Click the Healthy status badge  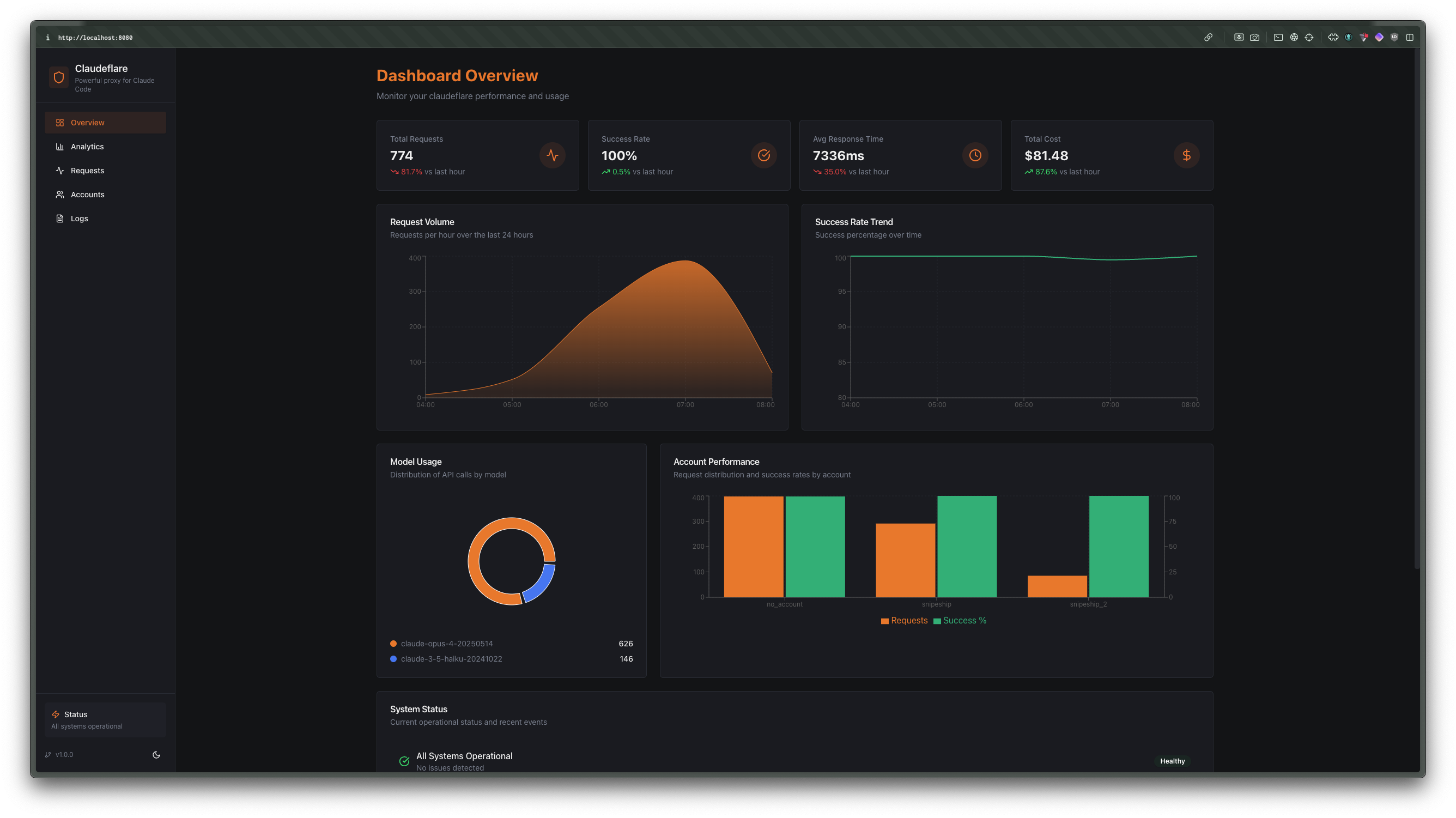coord(1172,761)
